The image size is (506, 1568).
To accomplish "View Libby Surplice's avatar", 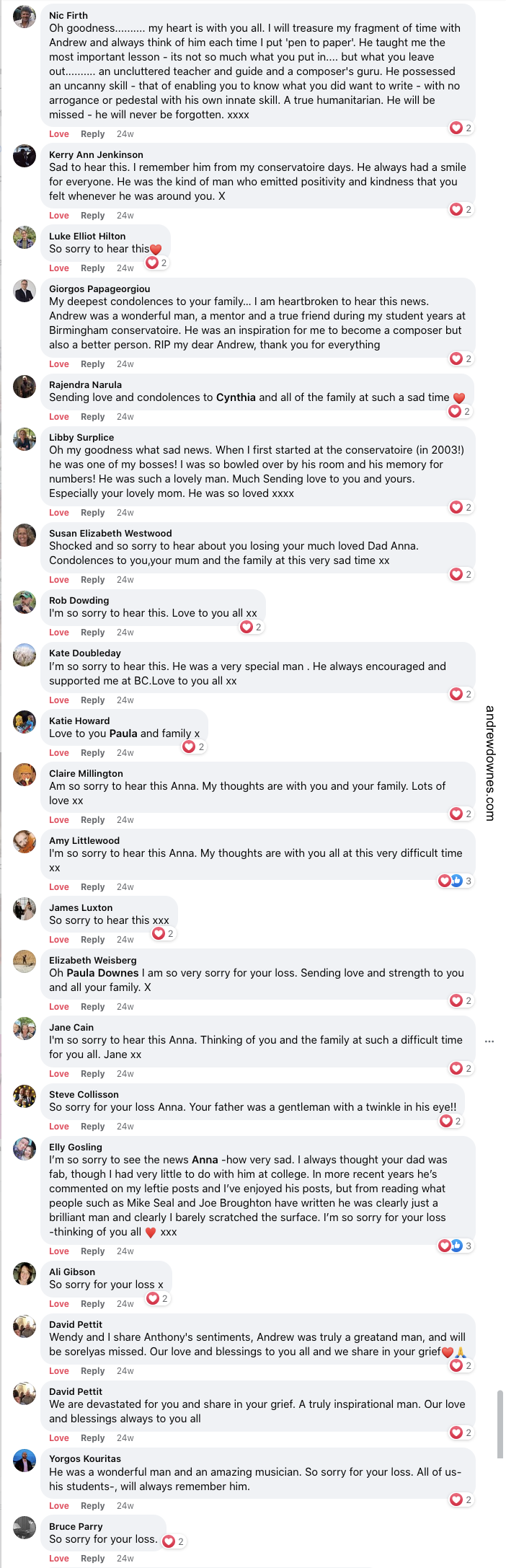I will pyautogui.click(x=25, y=441).
